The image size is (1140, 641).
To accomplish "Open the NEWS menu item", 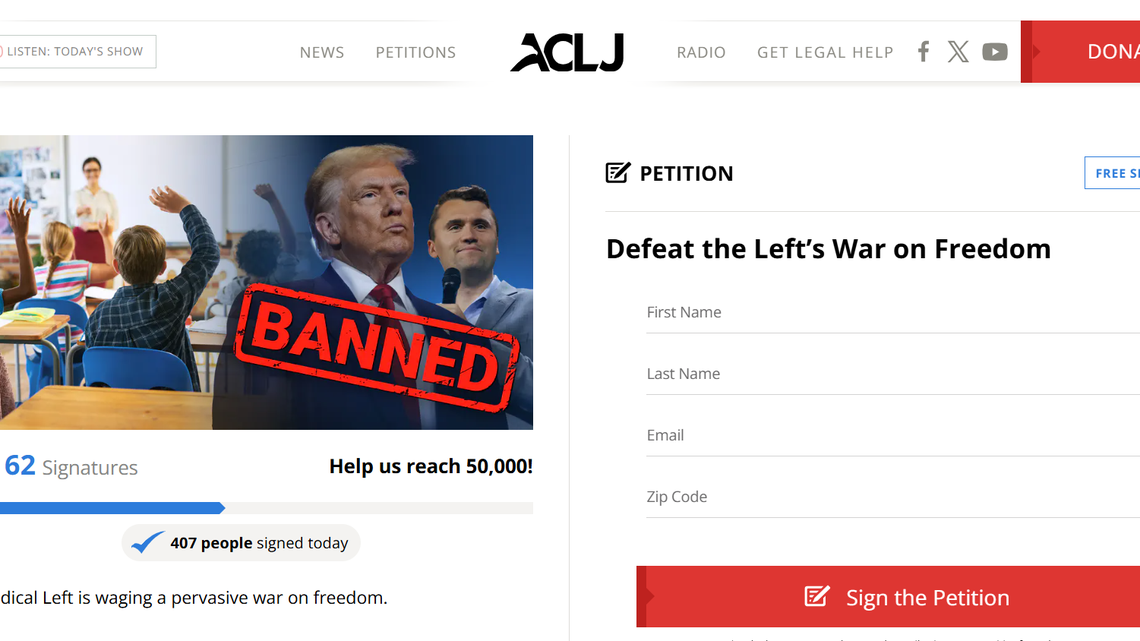I will click(x=321, y=52).
